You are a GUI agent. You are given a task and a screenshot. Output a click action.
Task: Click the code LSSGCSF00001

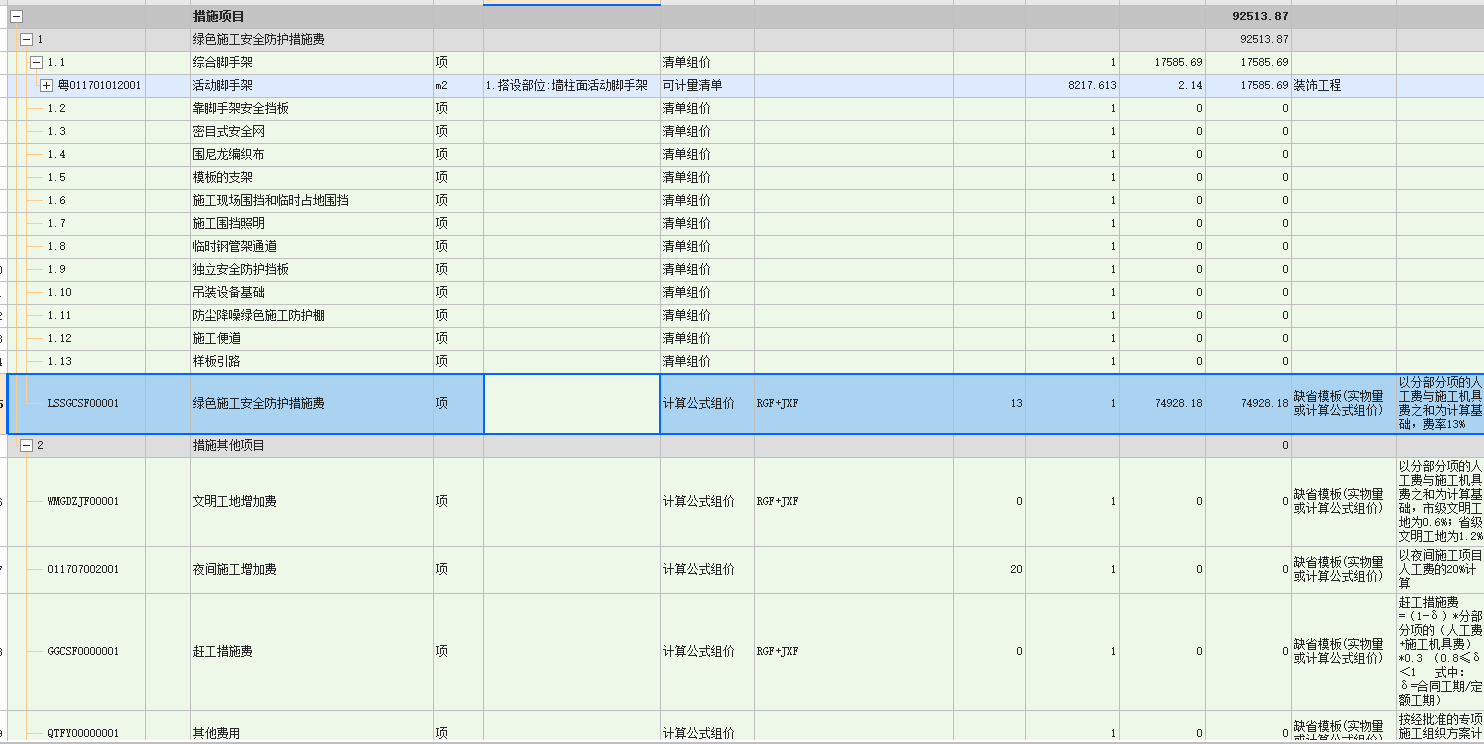(83, 404)
